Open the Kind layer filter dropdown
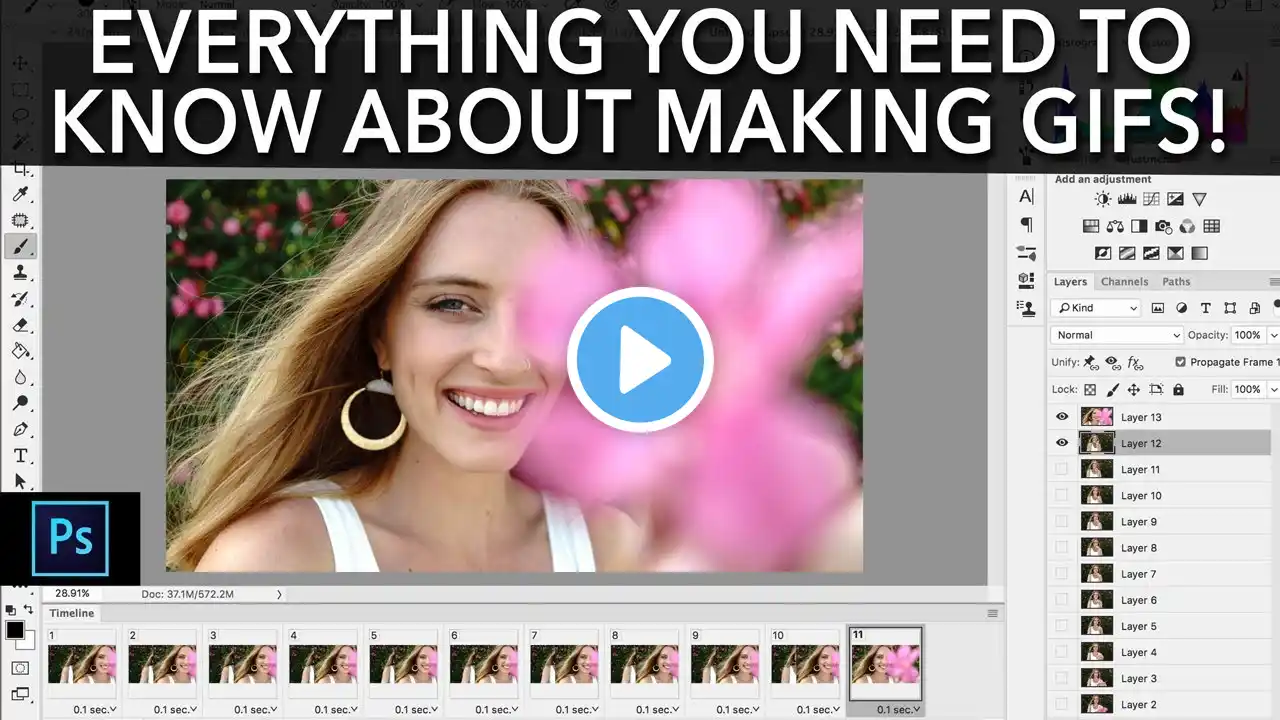 pos(1098,308)
